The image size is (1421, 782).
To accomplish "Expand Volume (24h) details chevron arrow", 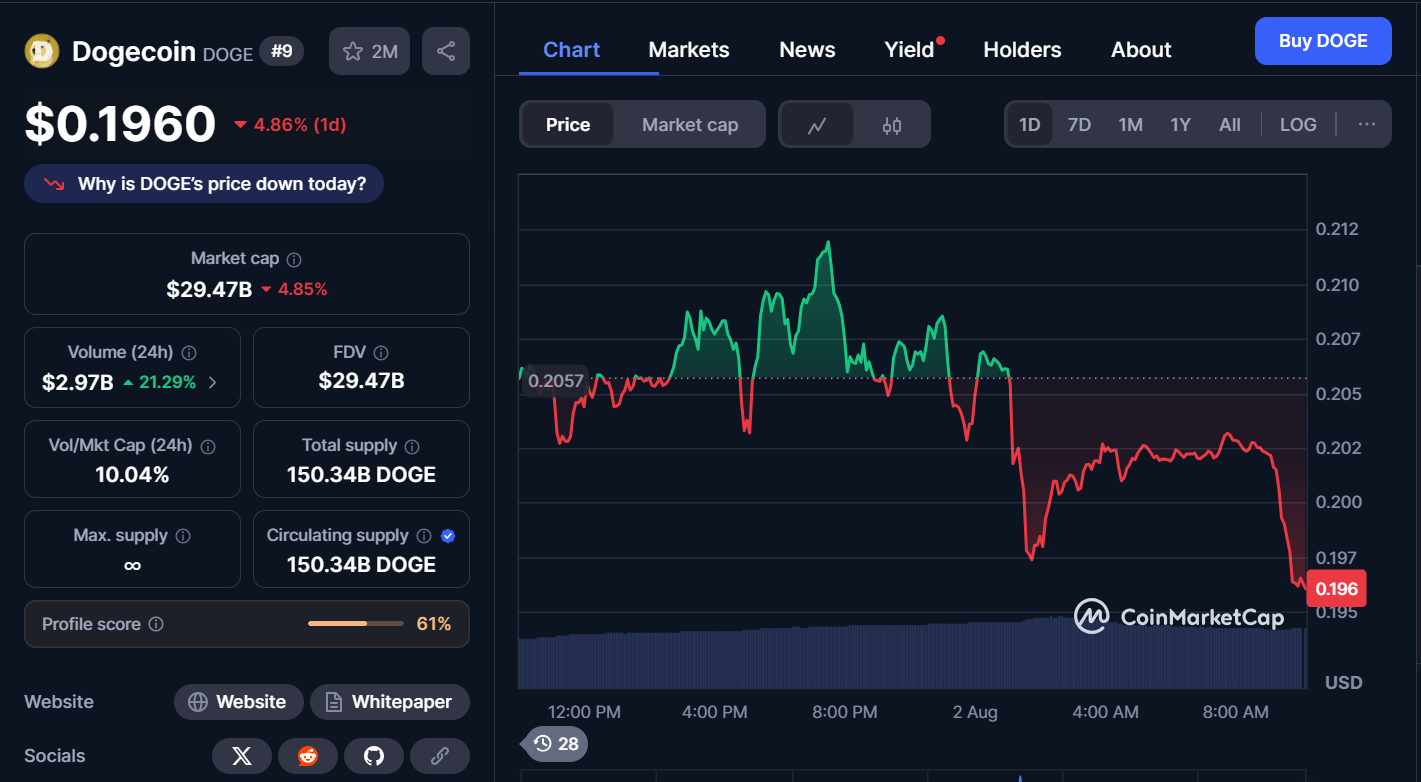I will click(x=212, y=382).
